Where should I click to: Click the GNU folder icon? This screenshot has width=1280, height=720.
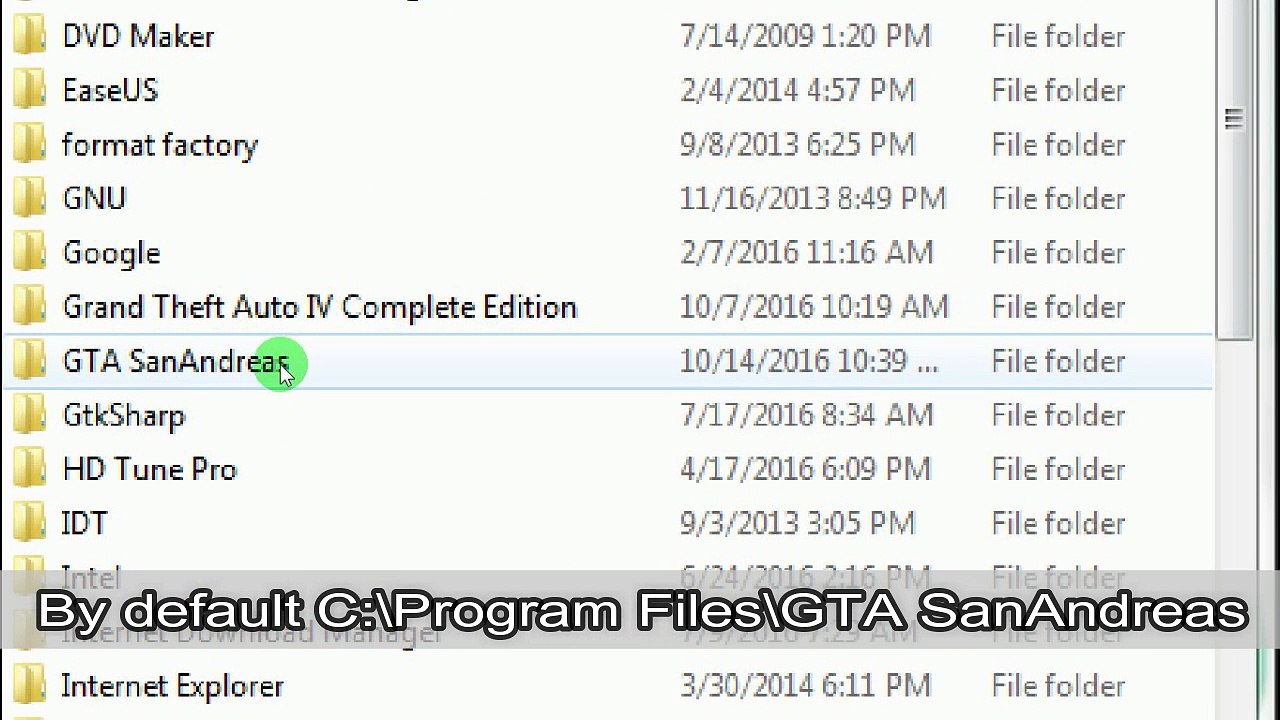click(x=29, y=198)
